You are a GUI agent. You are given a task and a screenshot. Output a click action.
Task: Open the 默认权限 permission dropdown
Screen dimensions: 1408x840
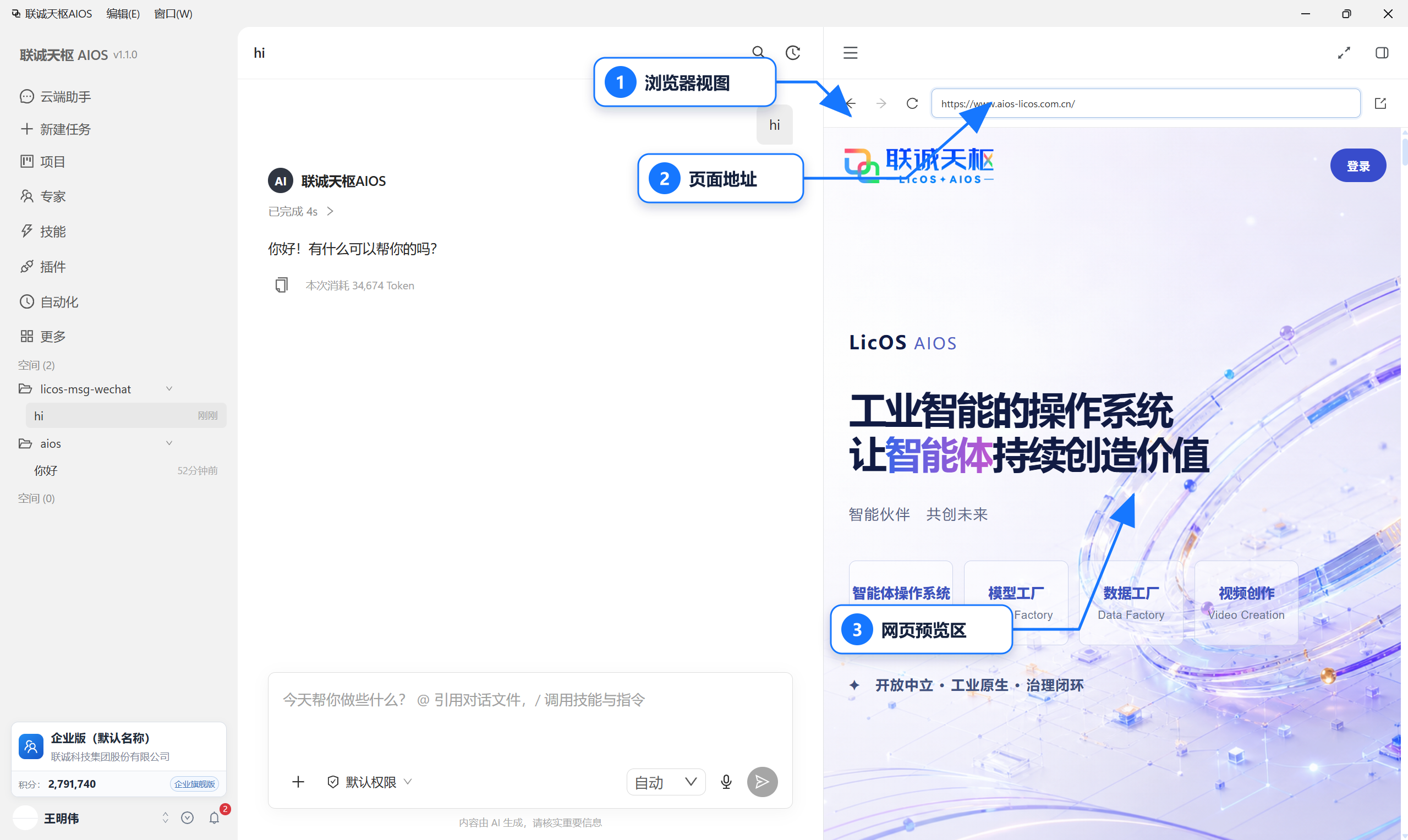click(370, 782)
